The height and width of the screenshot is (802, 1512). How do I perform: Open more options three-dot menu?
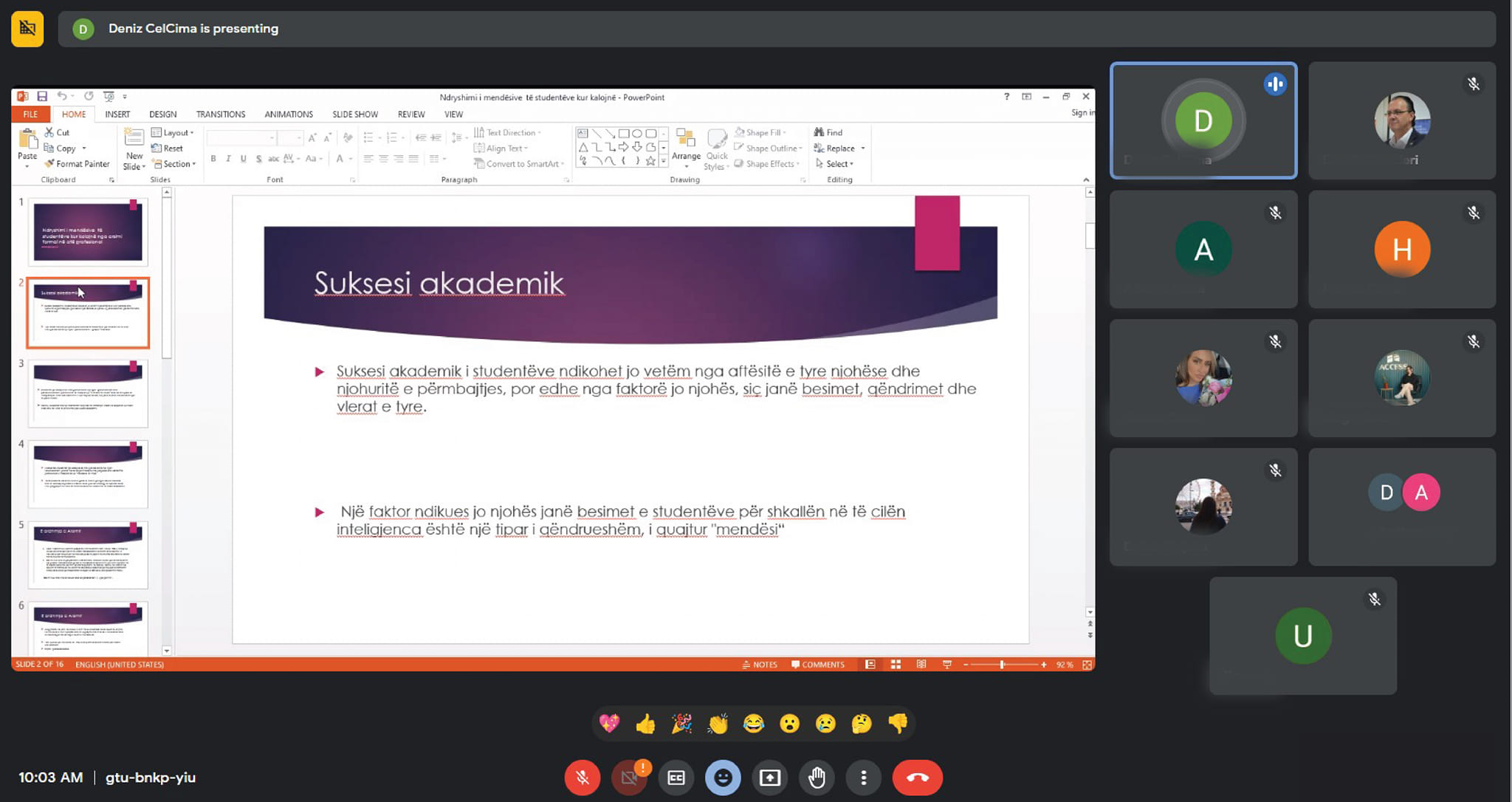click(x=863, y=778)
